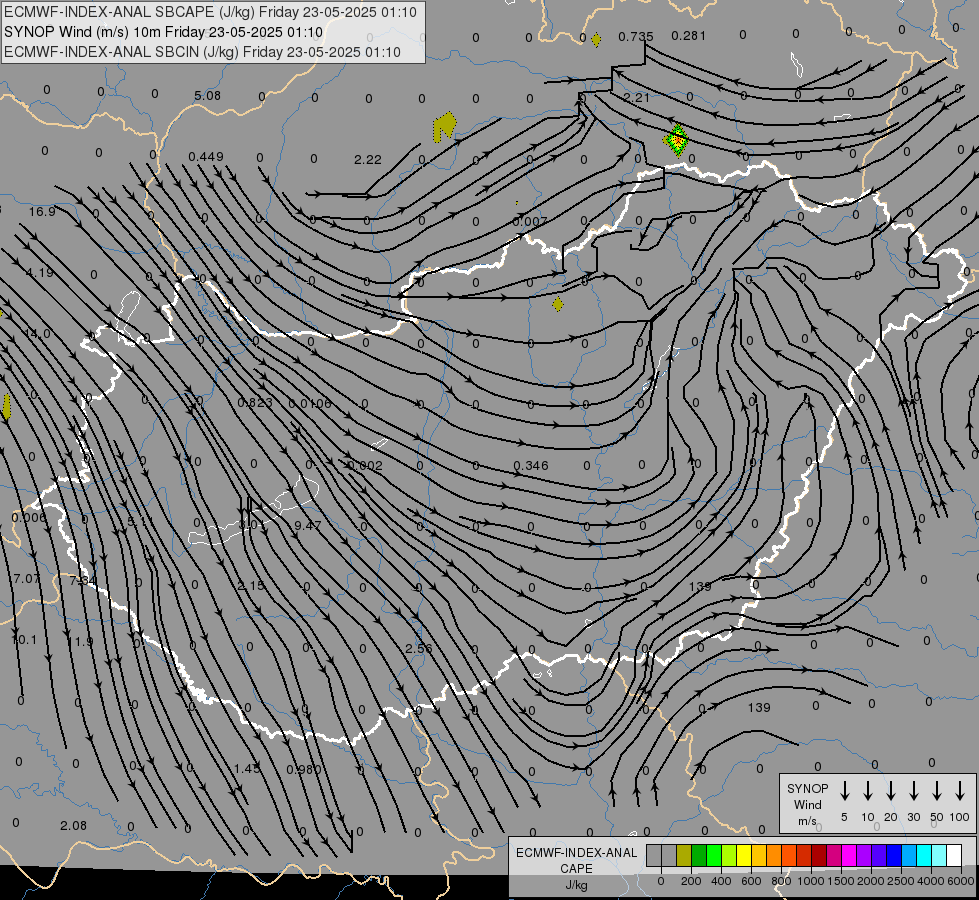
Task: Choose the magenta CAPE swatch after 1500
Action: (849, 856)
